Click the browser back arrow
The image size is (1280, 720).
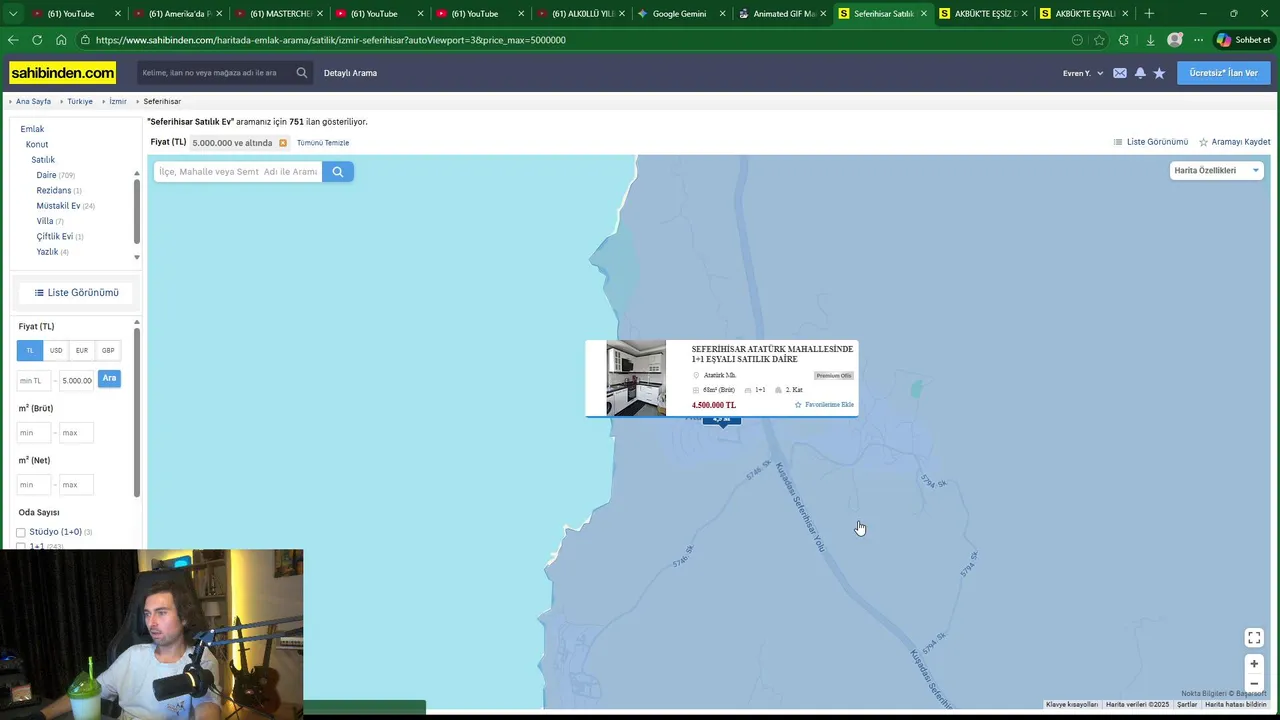tap(13, 40)
